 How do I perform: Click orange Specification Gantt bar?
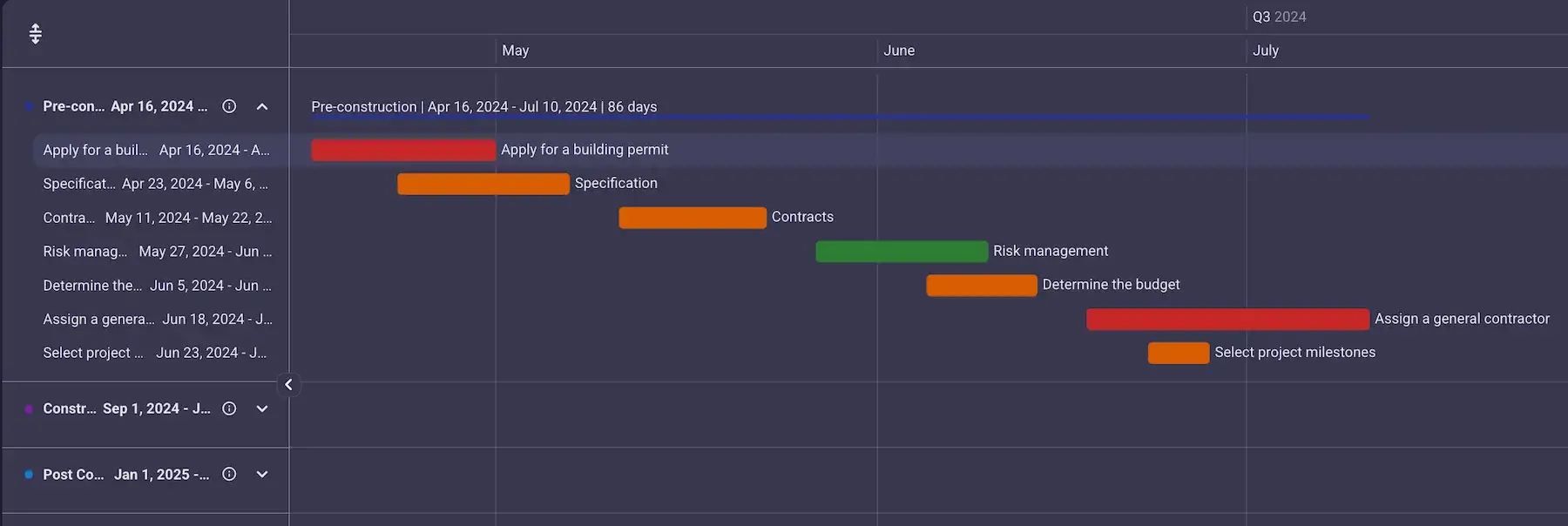coord(483,184)
